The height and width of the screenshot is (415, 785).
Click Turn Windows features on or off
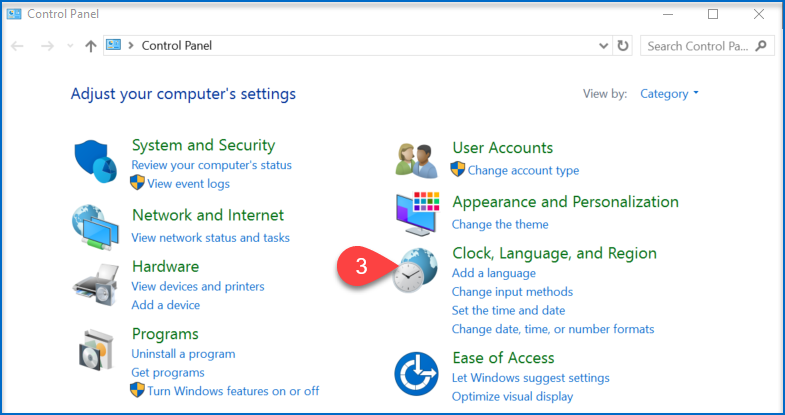(x=233, y=391)
